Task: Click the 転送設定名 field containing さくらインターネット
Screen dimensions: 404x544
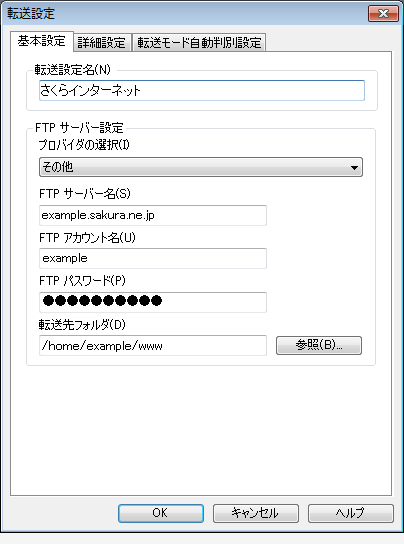Action: pos(202,91)
